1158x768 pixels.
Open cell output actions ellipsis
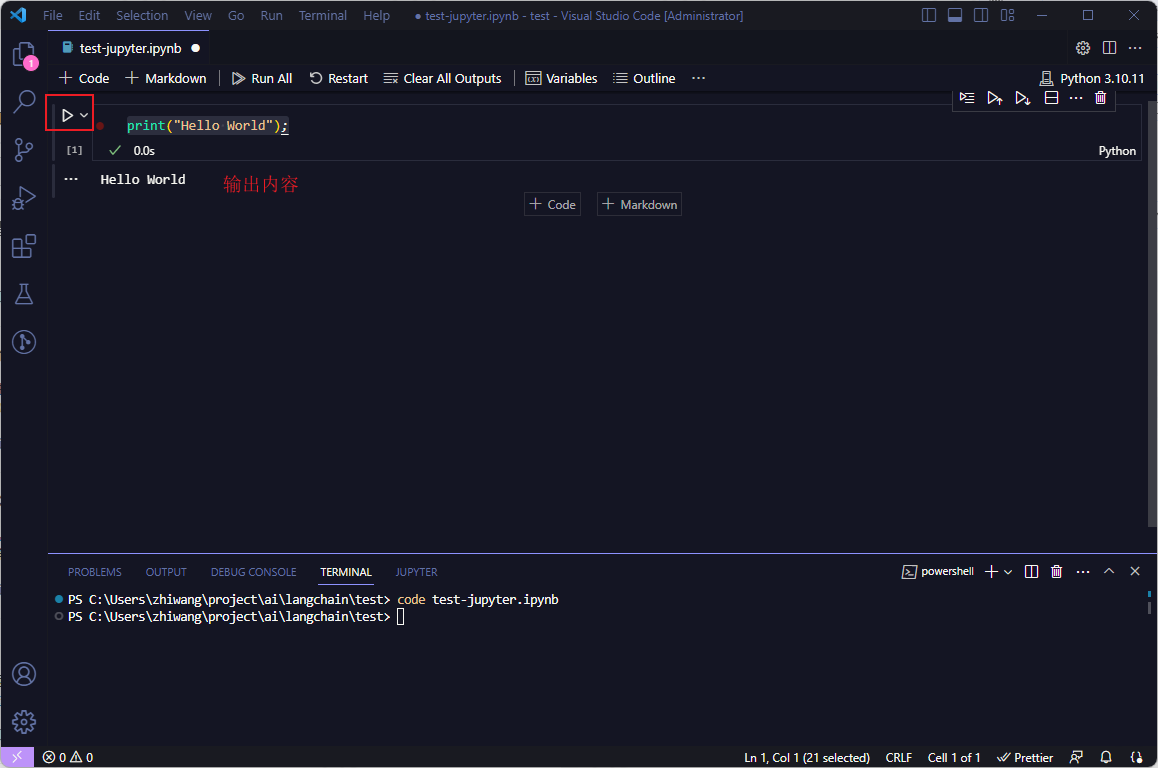[x=71, y=179]
